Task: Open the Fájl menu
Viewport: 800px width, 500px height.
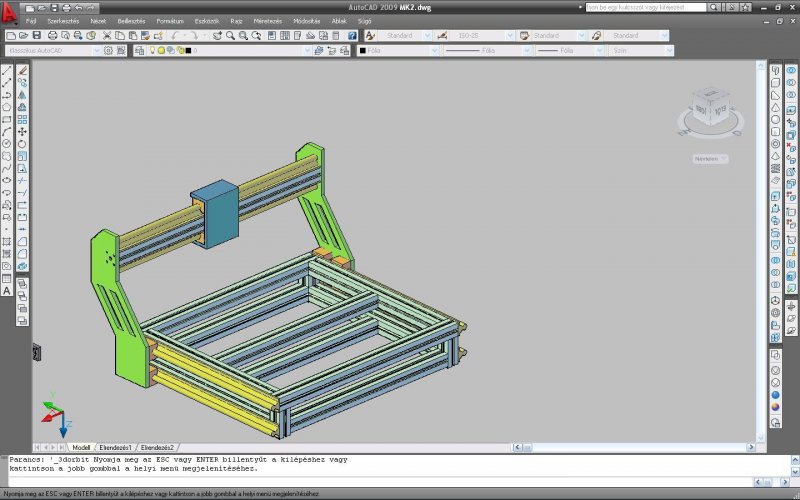Action: pyautogui.click(x=31, y=21)
